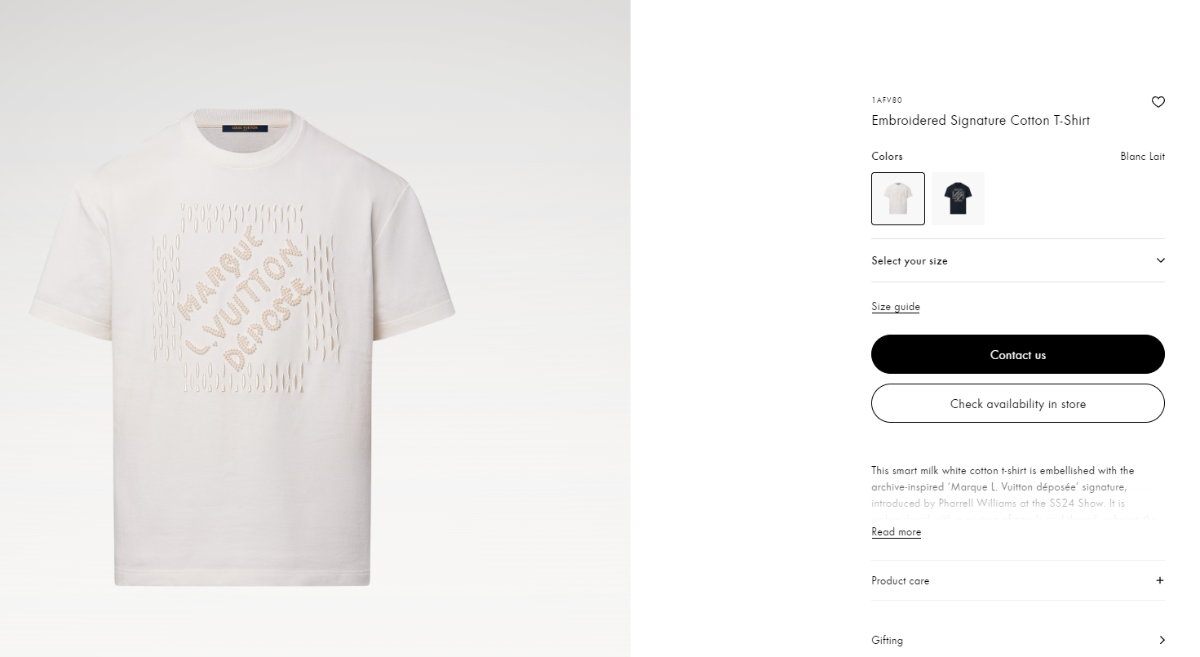Click the product description paragraph
The height and width of the screenshot is (657, 1200).
1002,486
